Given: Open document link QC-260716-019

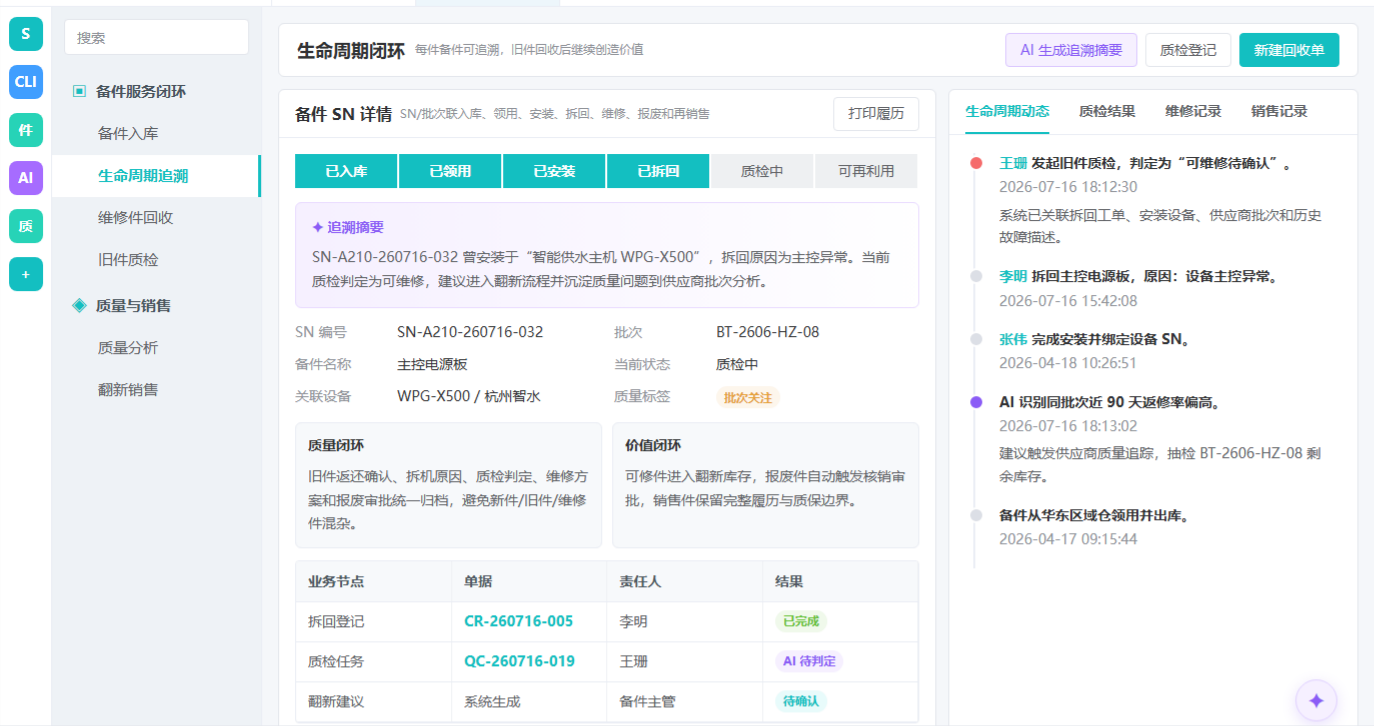Looking at the screenshot, I should 519,661.
